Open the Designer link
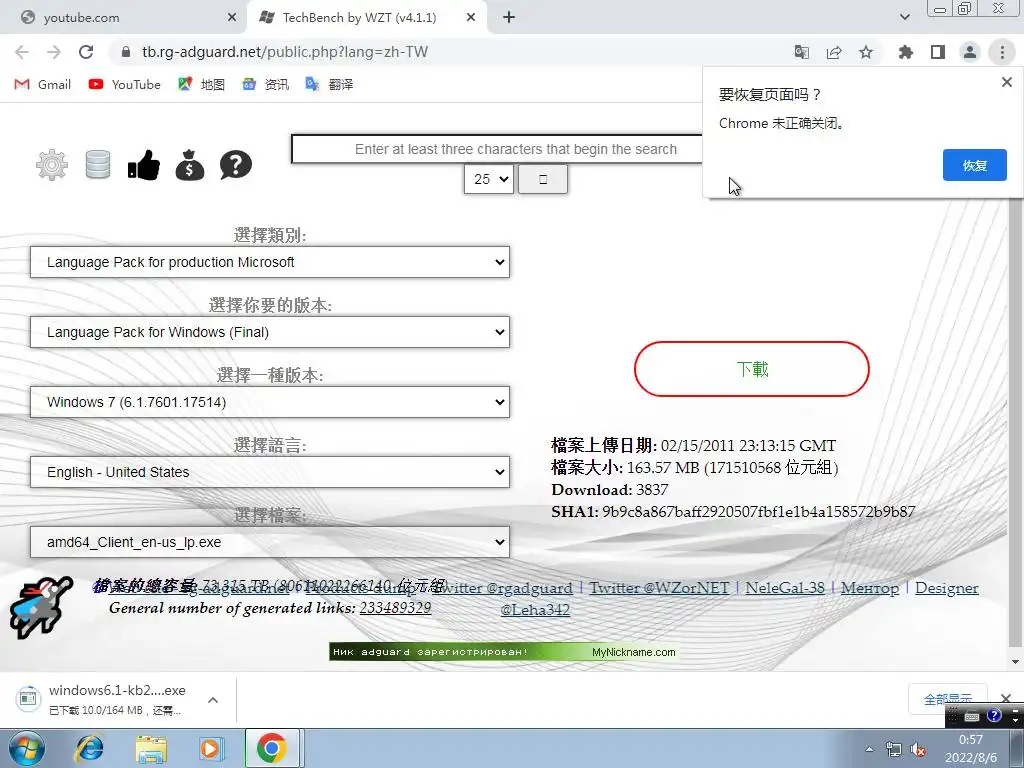 pyautogui.click(x=946, y=588)
